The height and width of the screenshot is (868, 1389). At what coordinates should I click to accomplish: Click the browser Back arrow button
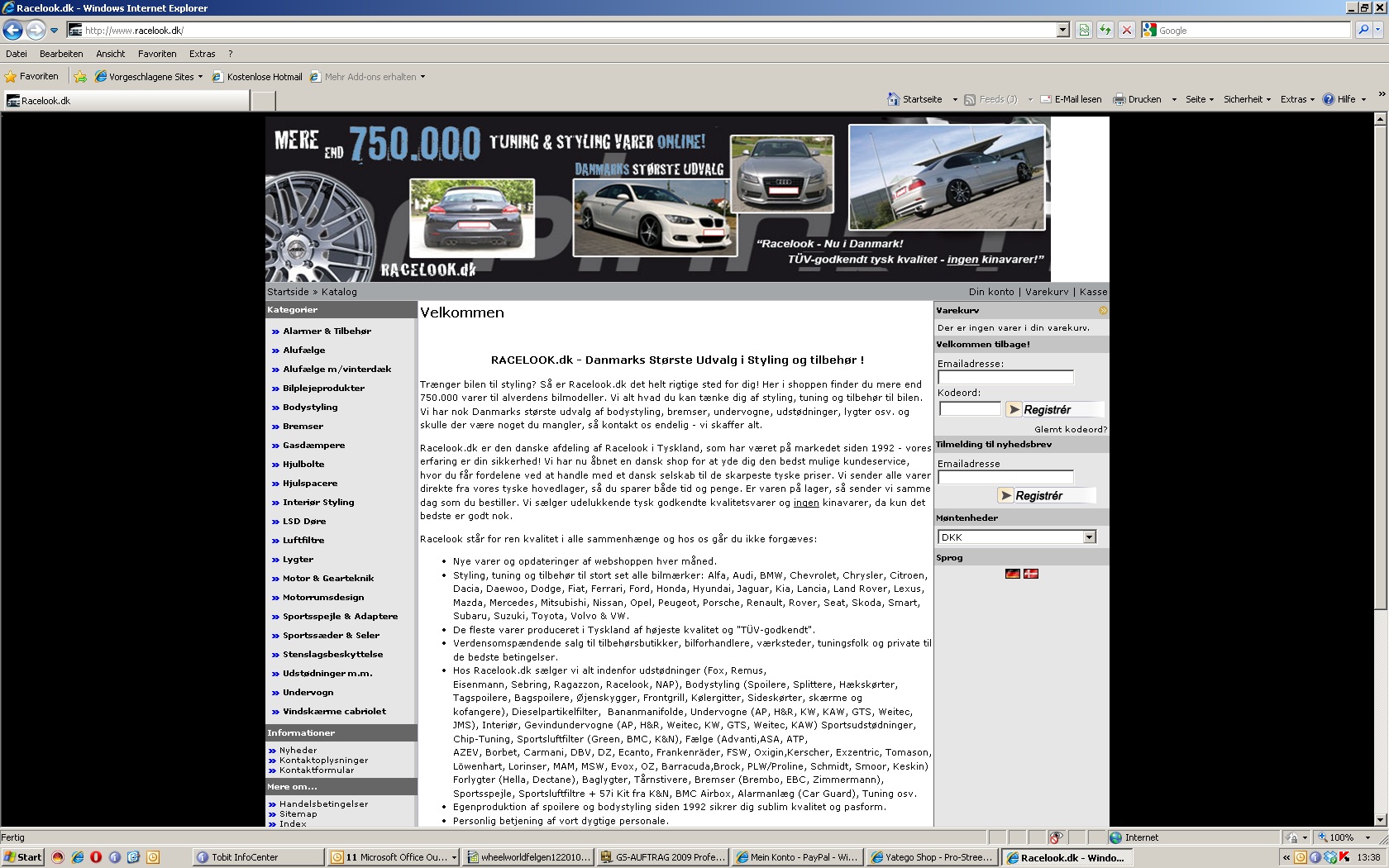pos(13,31)
